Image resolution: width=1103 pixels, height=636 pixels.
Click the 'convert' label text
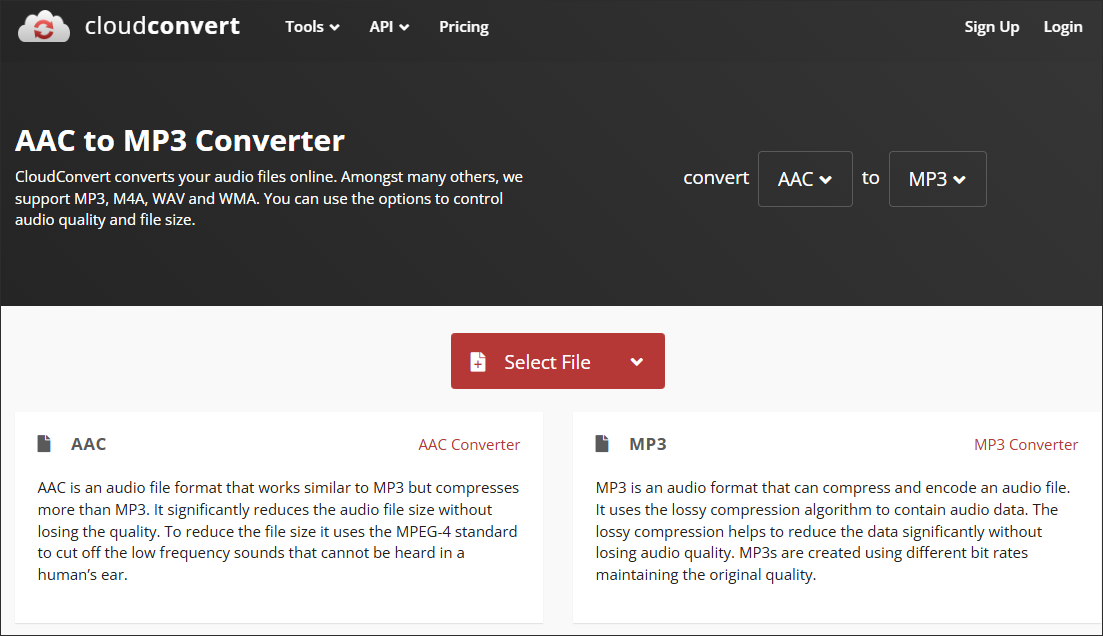tap(716, 178)
